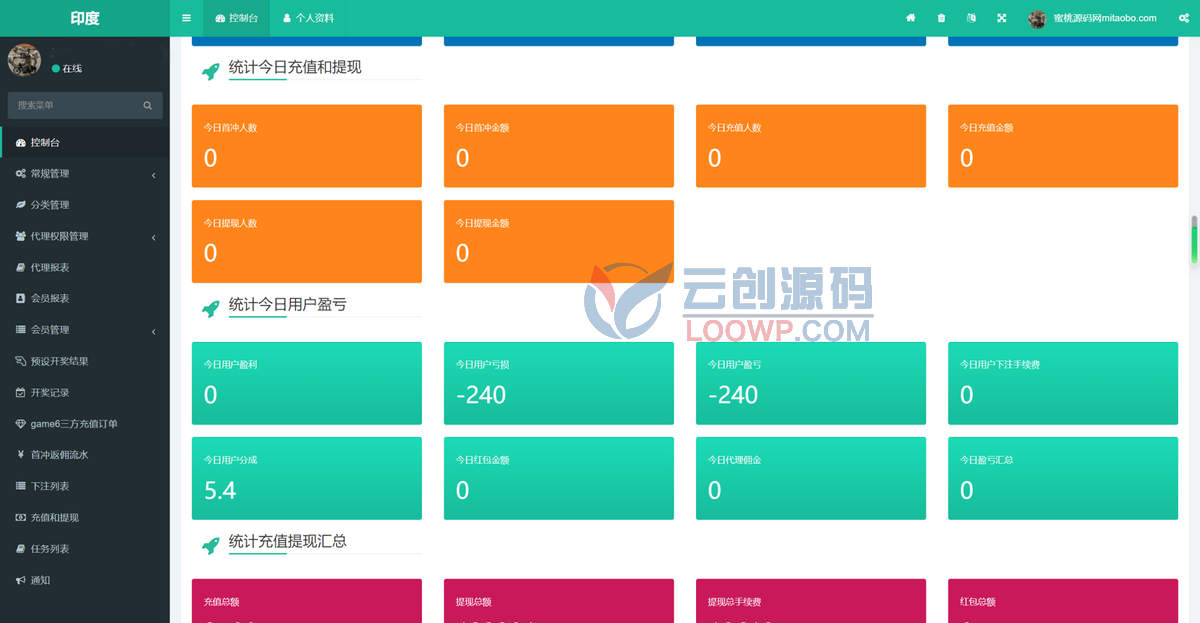
Task: Open 控制台 in the sidebar menu
Action: [x=85, y=143]
